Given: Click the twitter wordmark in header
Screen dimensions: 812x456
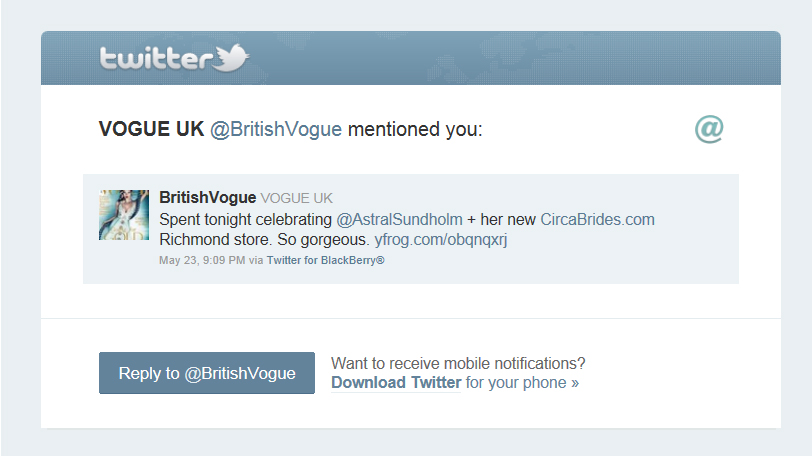Looking at the screenshot, I should pyautogui.click(x=155, y=59).
